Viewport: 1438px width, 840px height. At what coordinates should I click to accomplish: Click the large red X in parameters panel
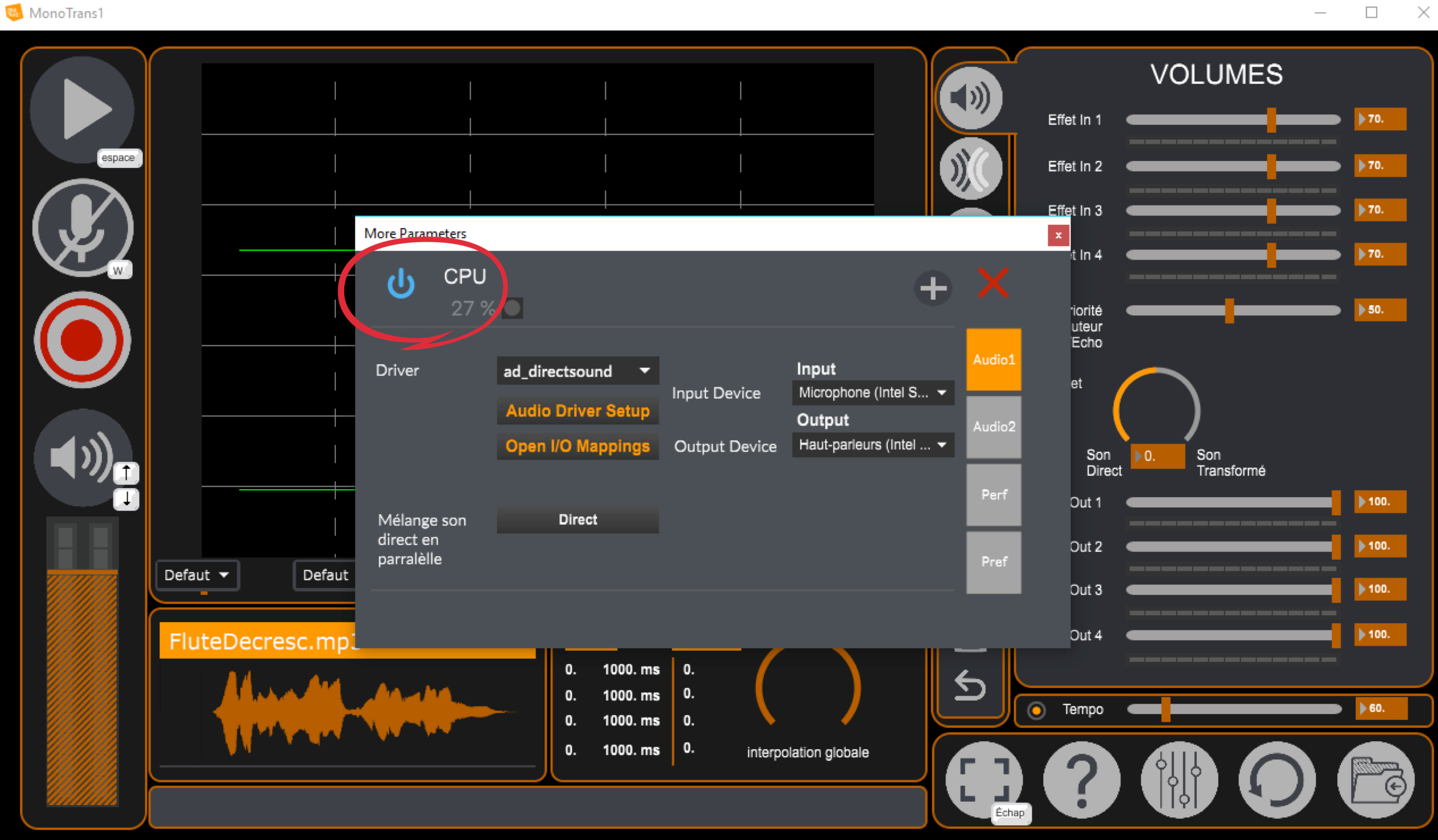coord(994,283)
